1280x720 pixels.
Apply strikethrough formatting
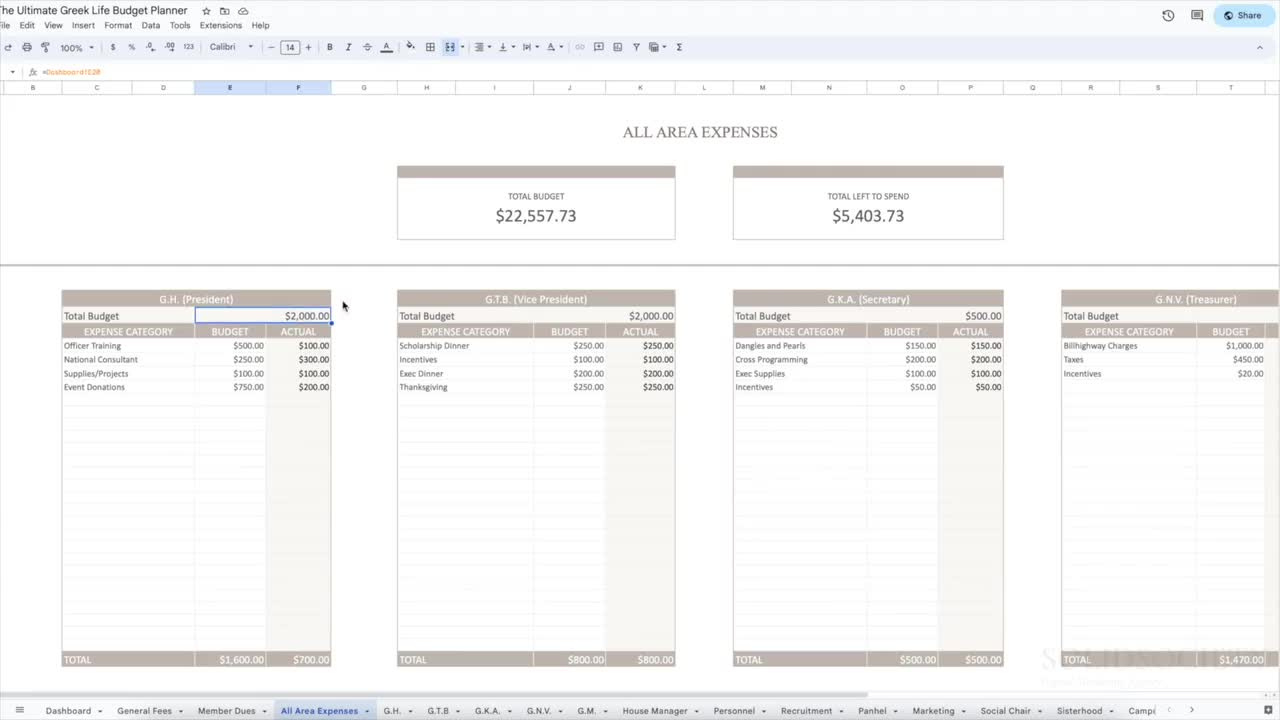pos(367,47)
